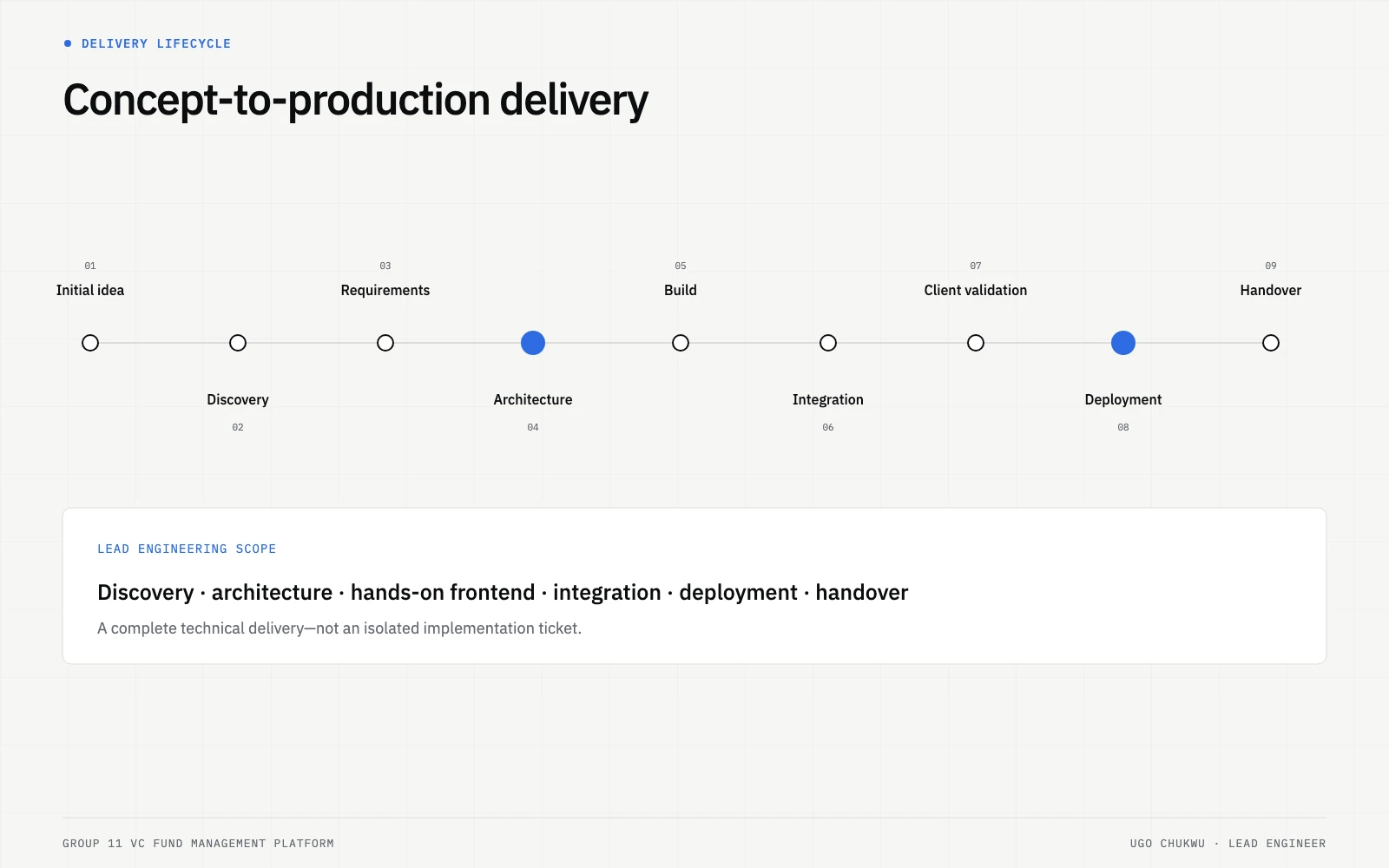Select the filled Deployment timeline node

(1123, 343)
